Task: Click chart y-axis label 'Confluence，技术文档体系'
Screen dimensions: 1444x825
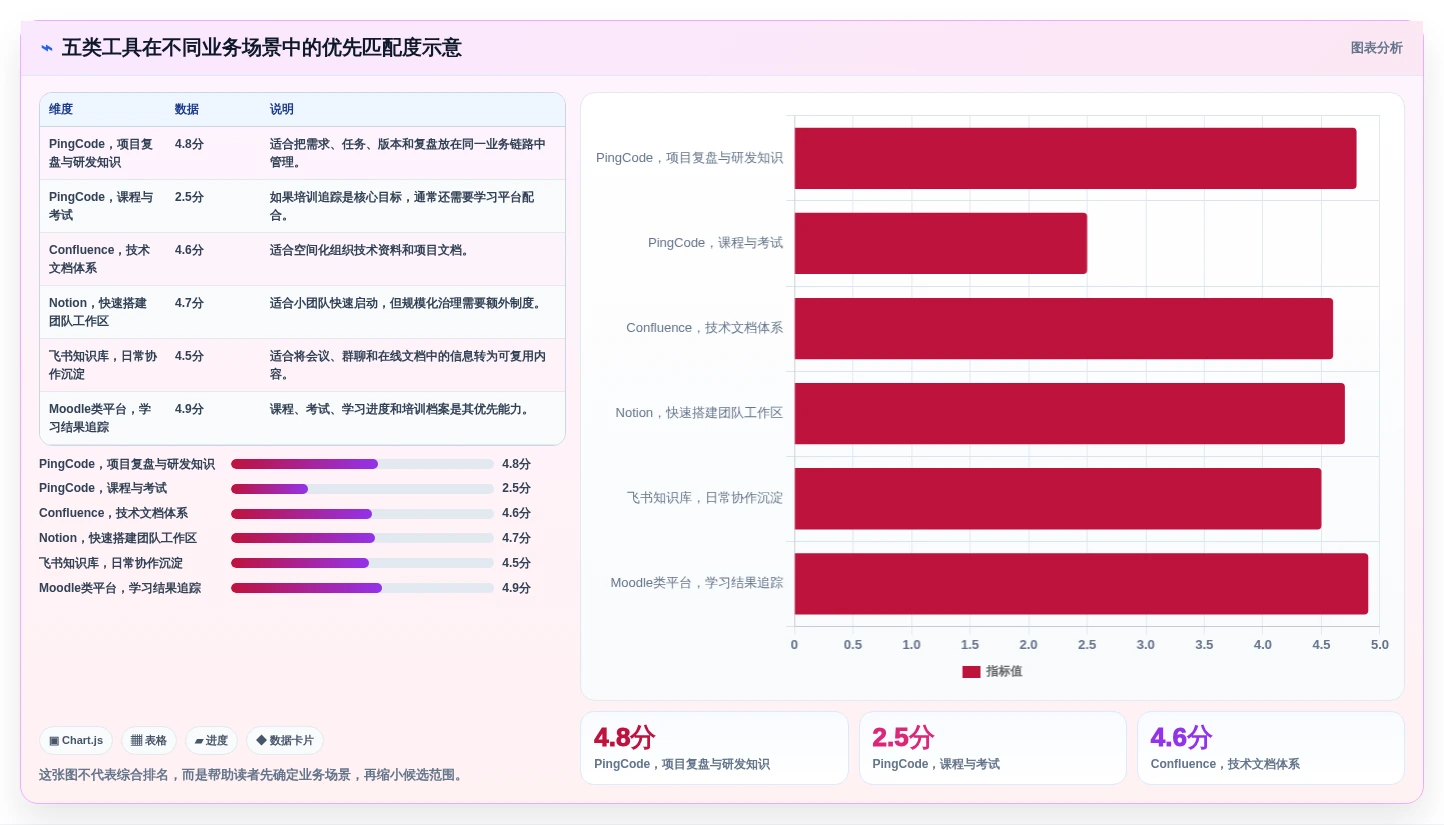Action: coord(705,328)
